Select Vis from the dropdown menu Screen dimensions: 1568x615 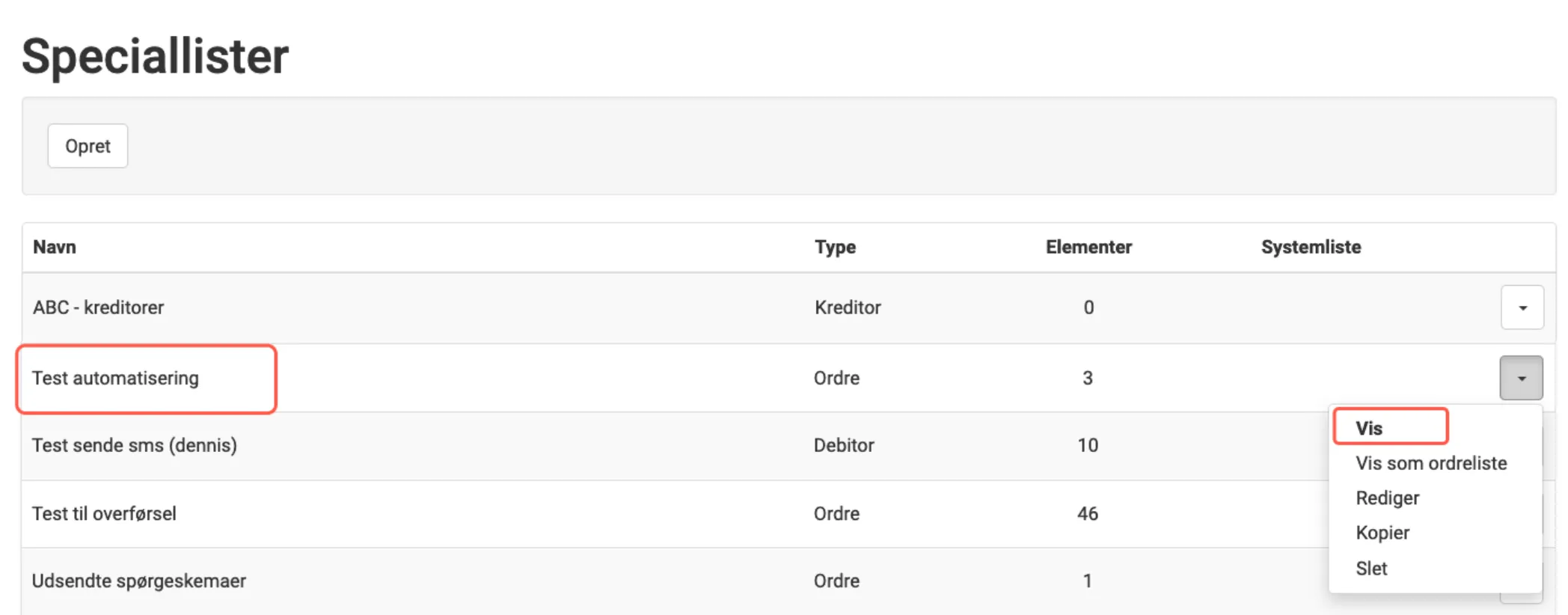(1369, 428)
